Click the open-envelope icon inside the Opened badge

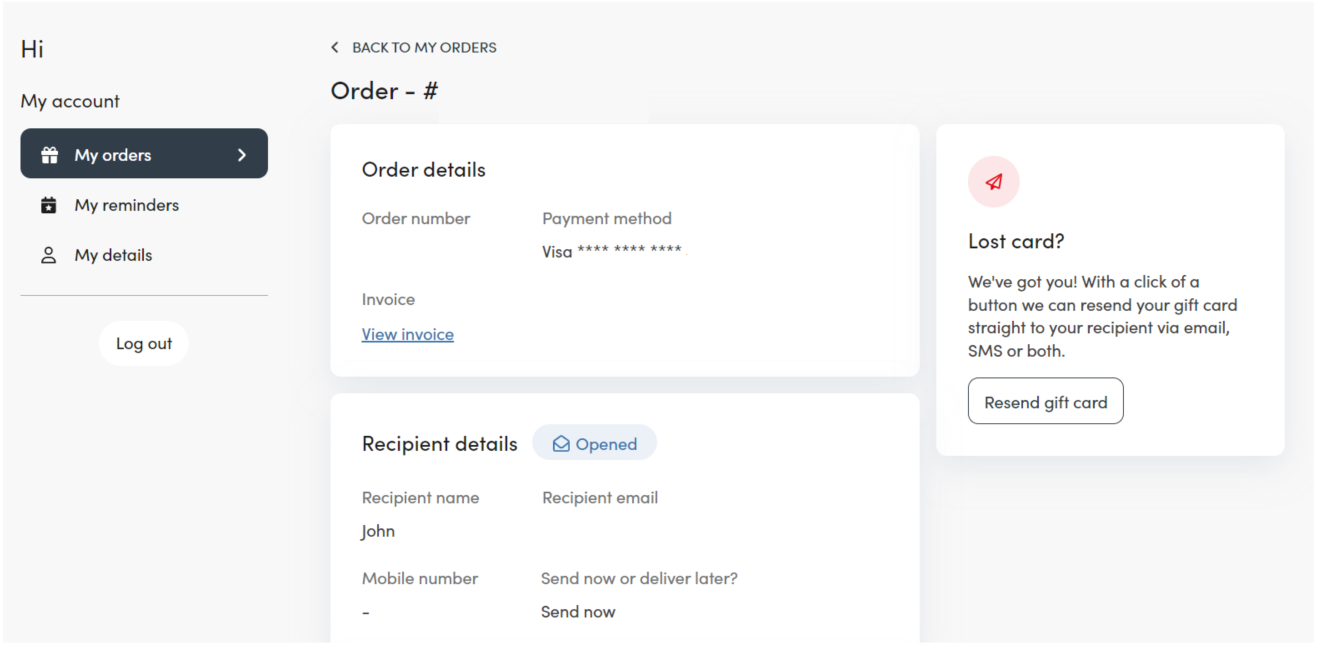562,443
